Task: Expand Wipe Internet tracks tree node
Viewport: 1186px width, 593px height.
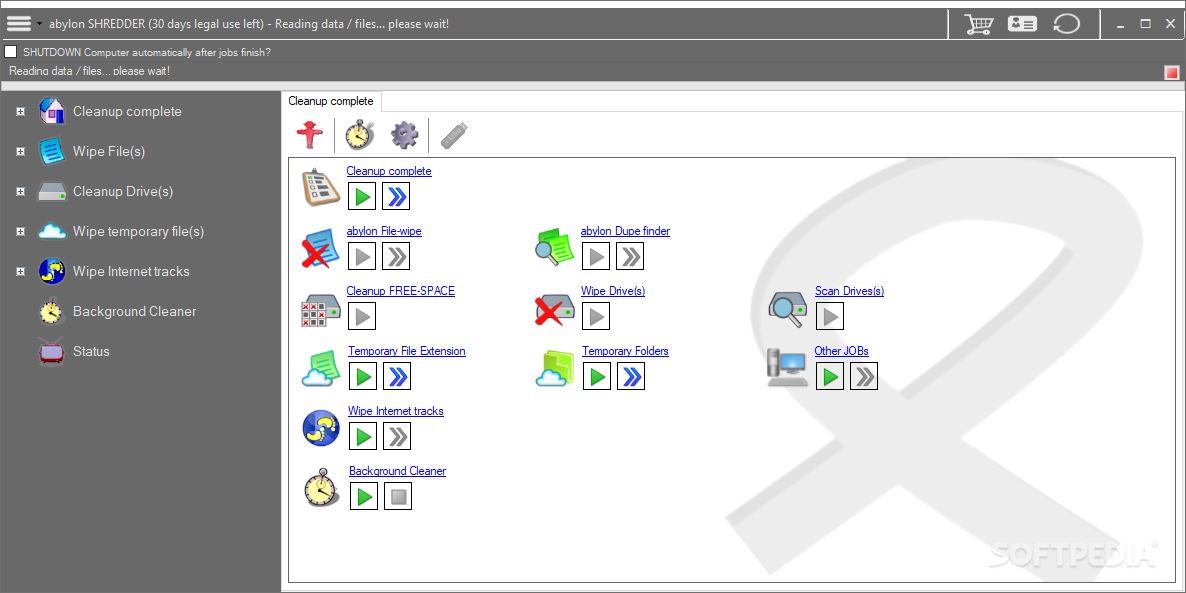Action: pyautogui.click(x=20, y=272)
